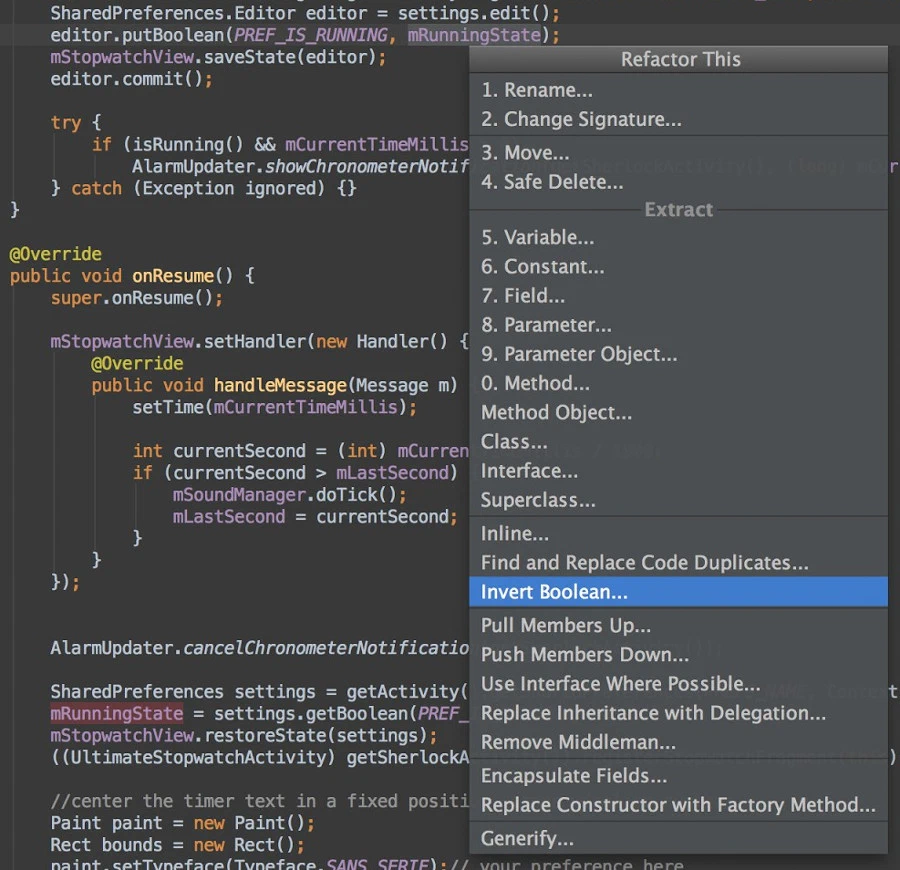Screen dimensions: 900x870
Task: Click @Override annotation above handleMessage
Action: point(137,363)
